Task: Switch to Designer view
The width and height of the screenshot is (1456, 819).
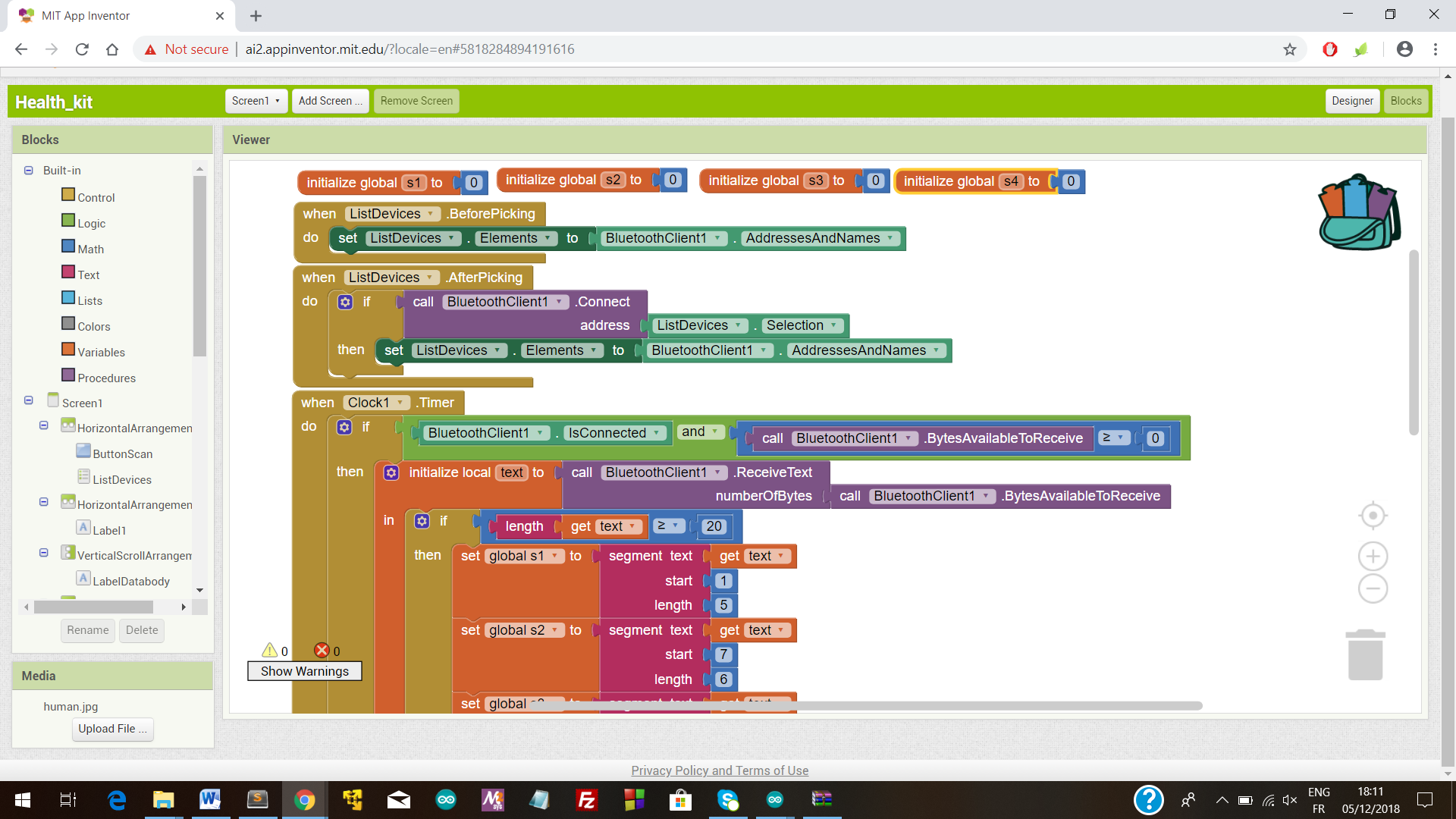Action: (1352, 101)
